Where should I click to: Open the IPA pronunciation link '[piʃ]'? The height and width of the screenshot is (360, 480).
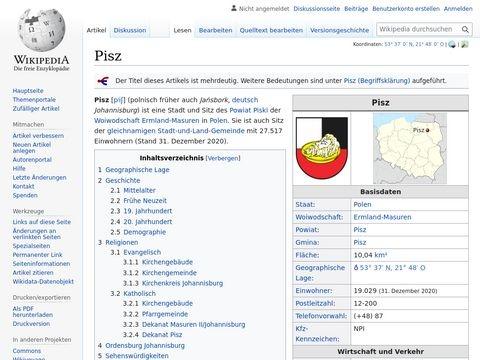[x=118, y=100]
